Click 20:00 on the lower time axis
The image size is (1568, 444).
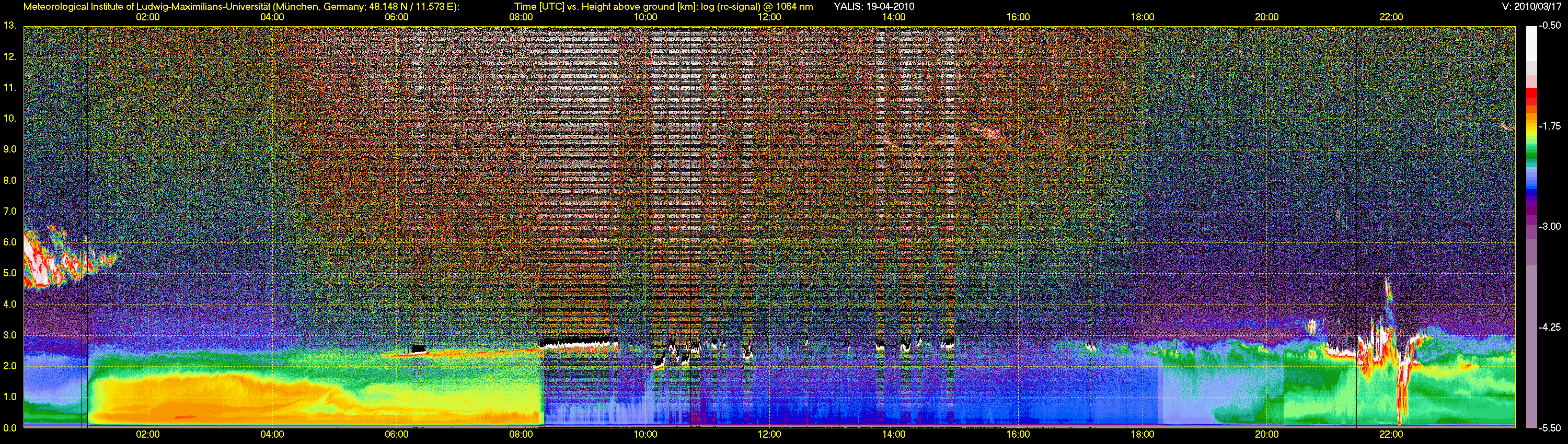point(1267,434)
